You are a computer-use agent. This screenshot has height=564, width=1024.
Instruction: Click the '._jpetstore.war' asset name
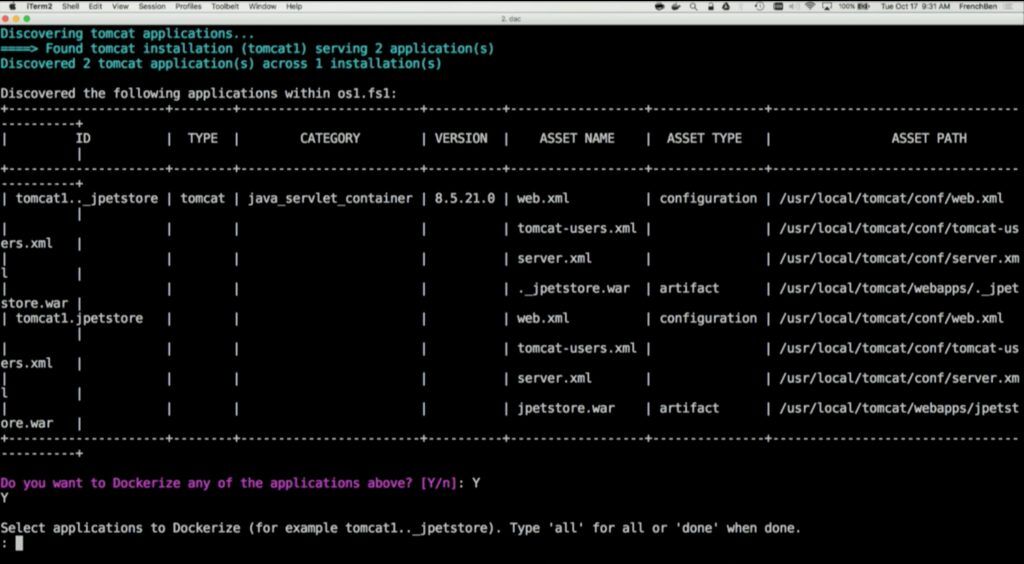(573, 289)
